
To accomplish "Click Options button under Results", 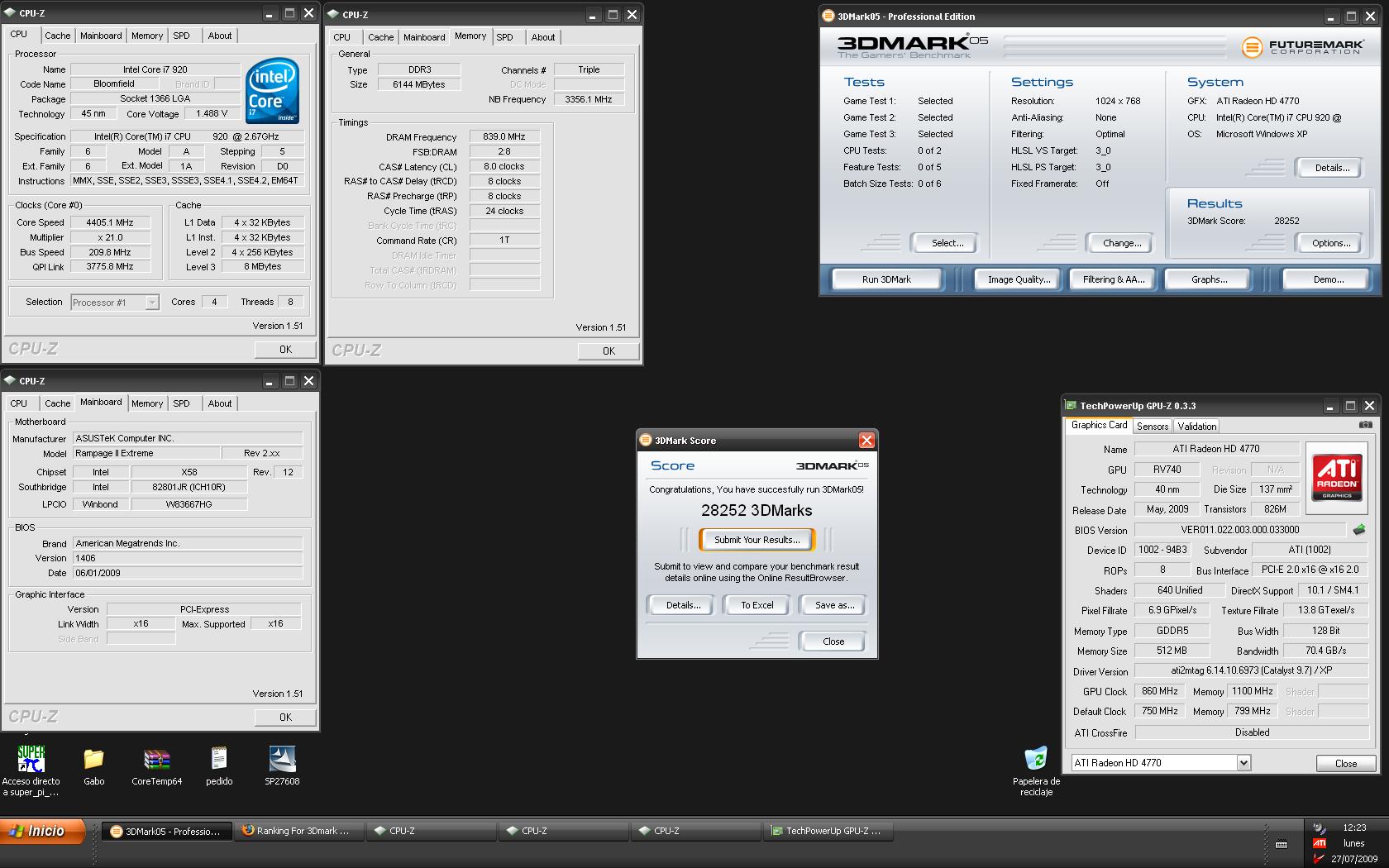I will [x=1331, y=243].
